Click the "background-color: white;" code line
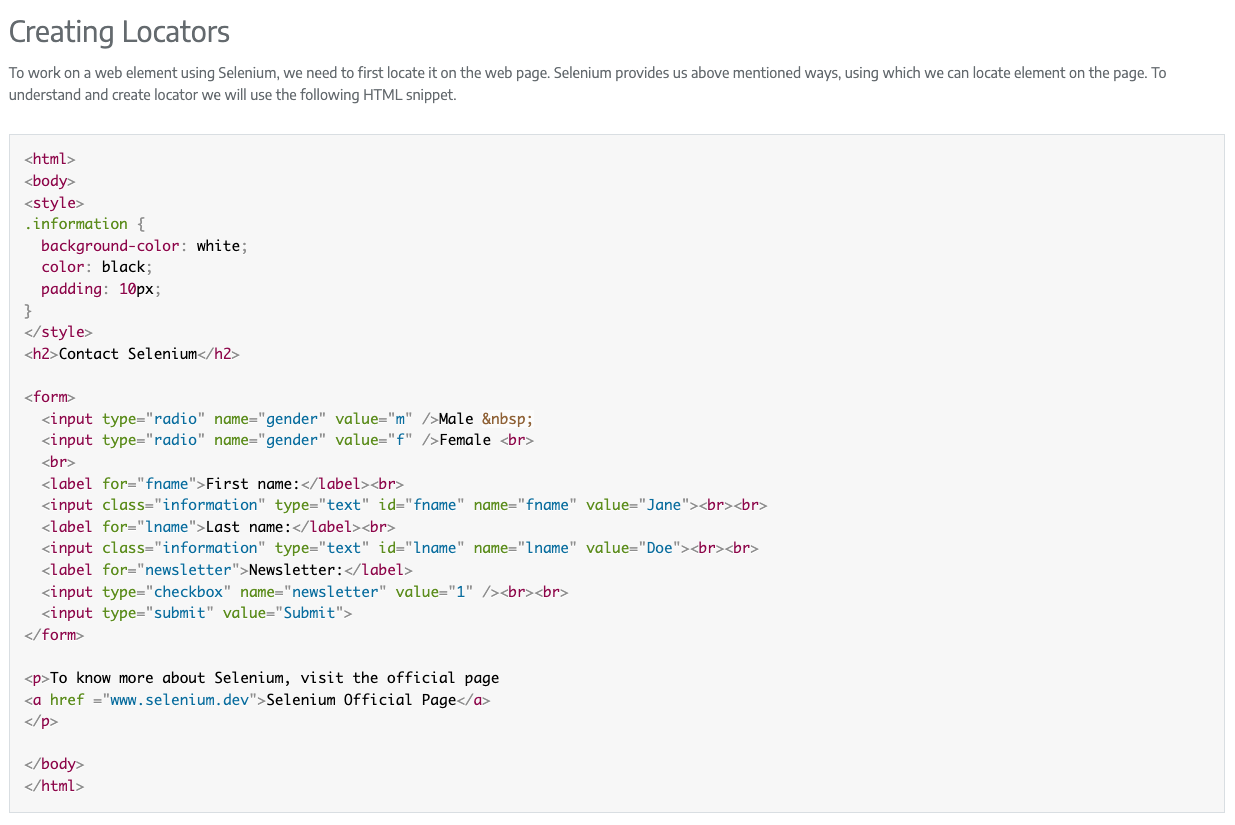Image resolution: width=1235 pixels, height=825 pixels. click(143, 245)
